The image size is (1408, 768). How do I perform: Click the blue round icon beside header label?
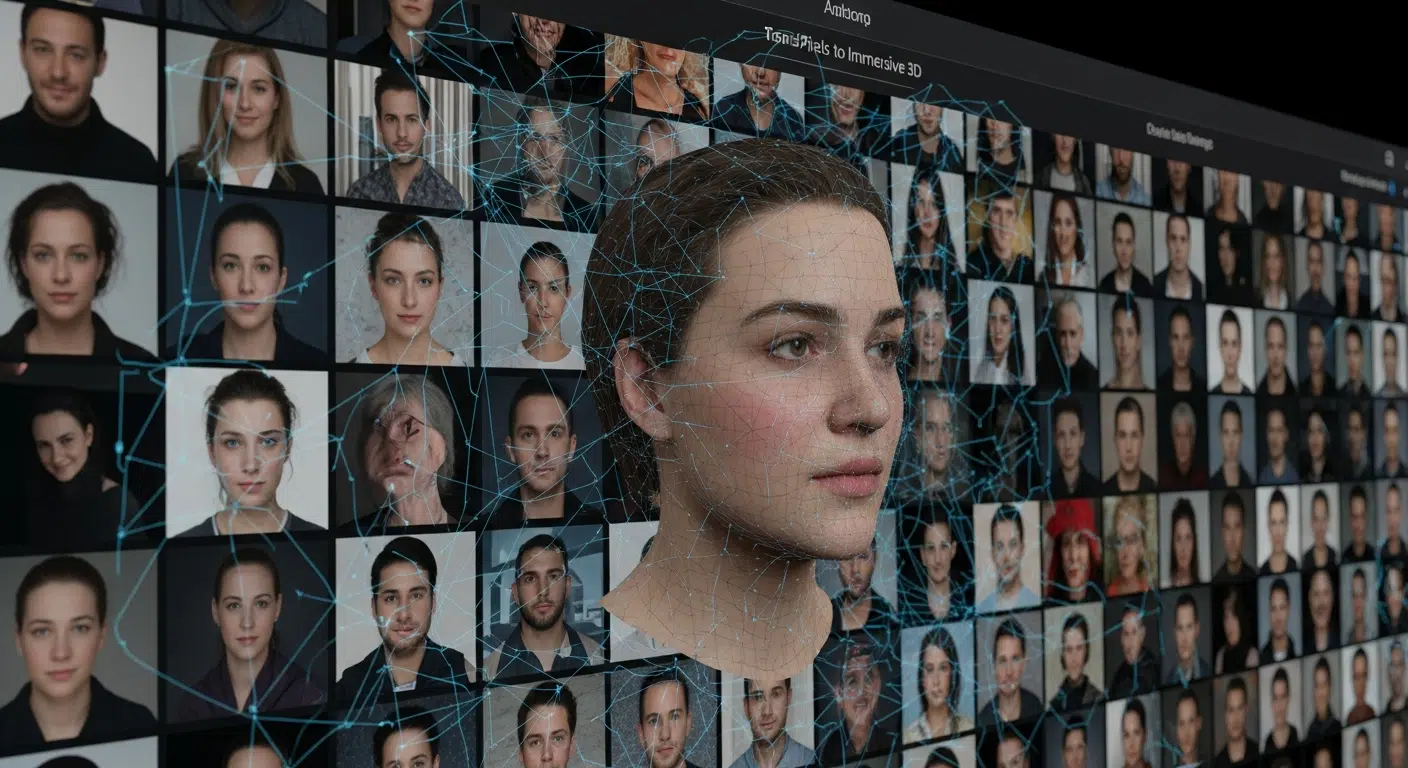point(1393,185)
